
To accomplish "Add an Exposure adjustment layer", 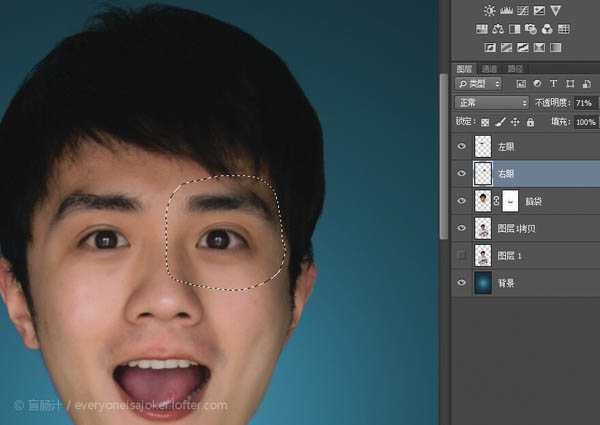I will [x=539, y=11].
